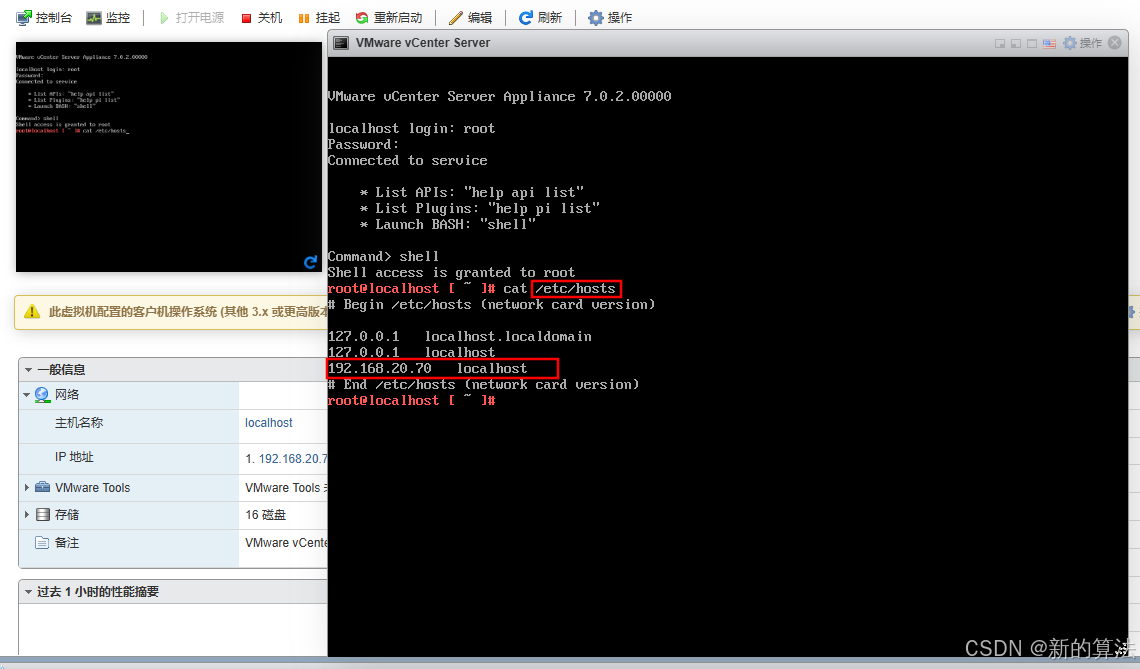Close the VMware vCenter Server console window
This screenshot has height=669, width=1140.
tap(1115, 43)
